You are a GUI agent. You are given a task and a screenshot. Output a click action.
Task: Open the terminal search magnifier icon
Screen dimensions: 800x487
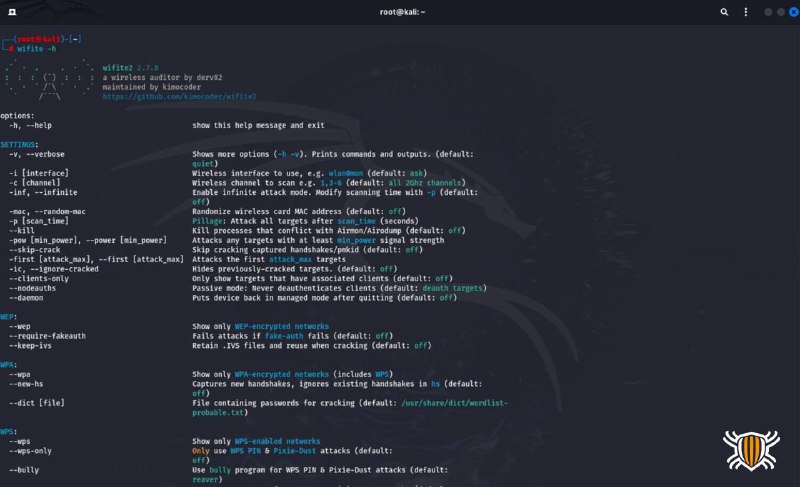click(x=724, y=12)
